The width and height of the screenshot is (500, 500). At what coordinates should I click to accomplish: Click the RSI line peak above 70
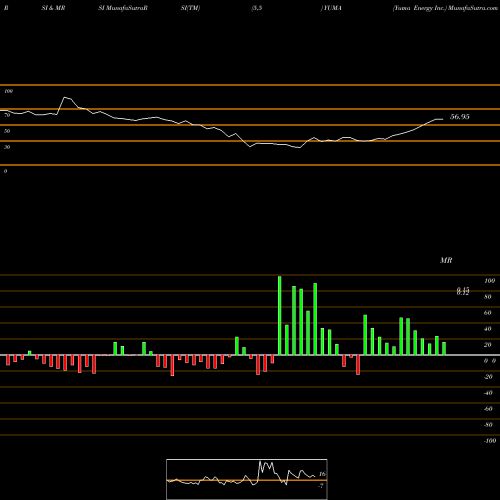[x=65, y=98]
